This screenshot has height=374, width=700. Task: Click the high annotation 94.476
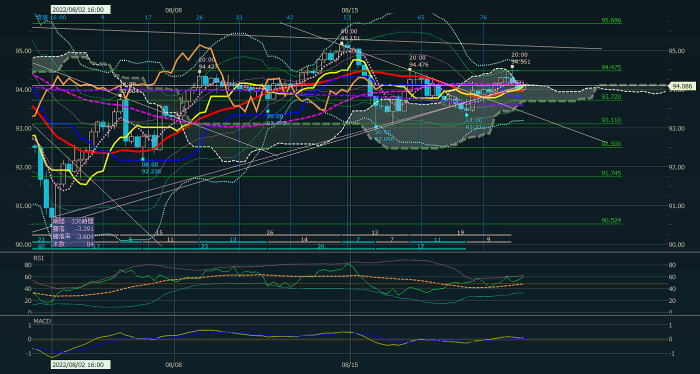418,65
